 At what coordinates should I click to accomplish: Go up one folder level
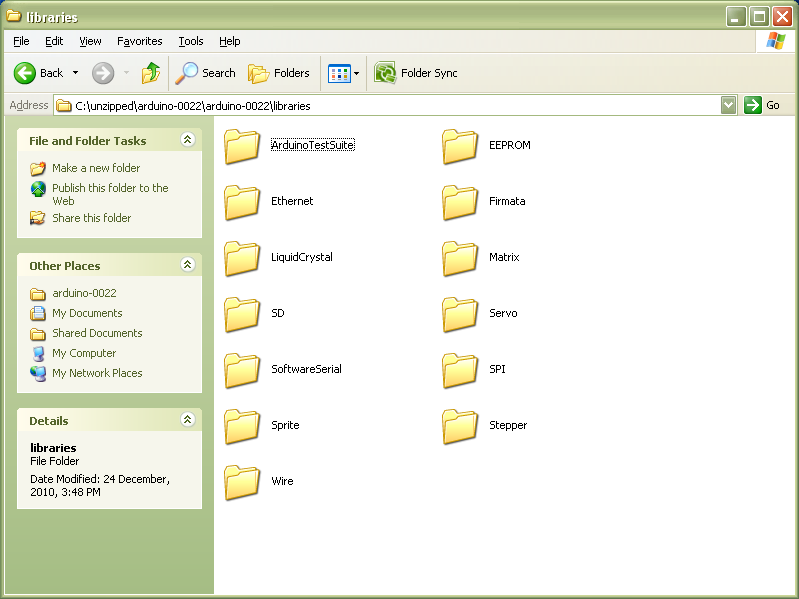[x=151, y=73]
